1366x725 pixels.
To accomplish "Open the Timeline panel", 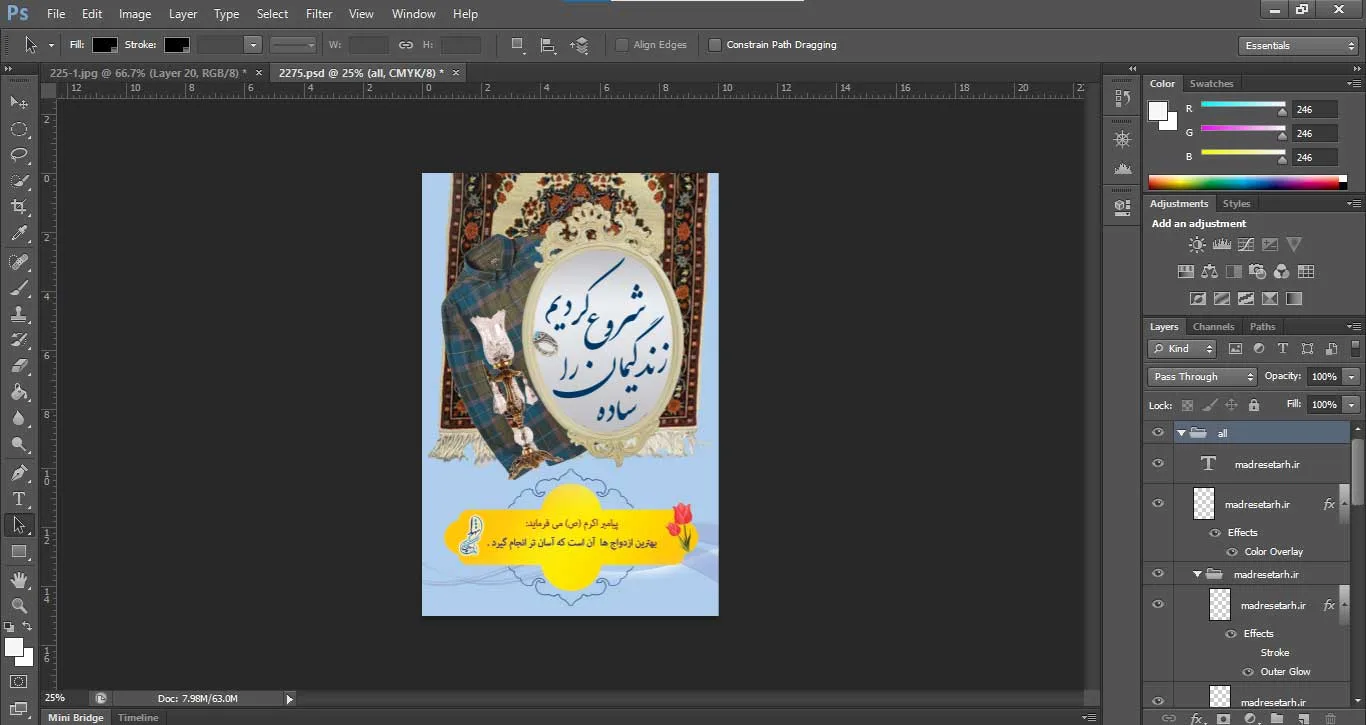I will pyautogui.click(x=138, y=718).
